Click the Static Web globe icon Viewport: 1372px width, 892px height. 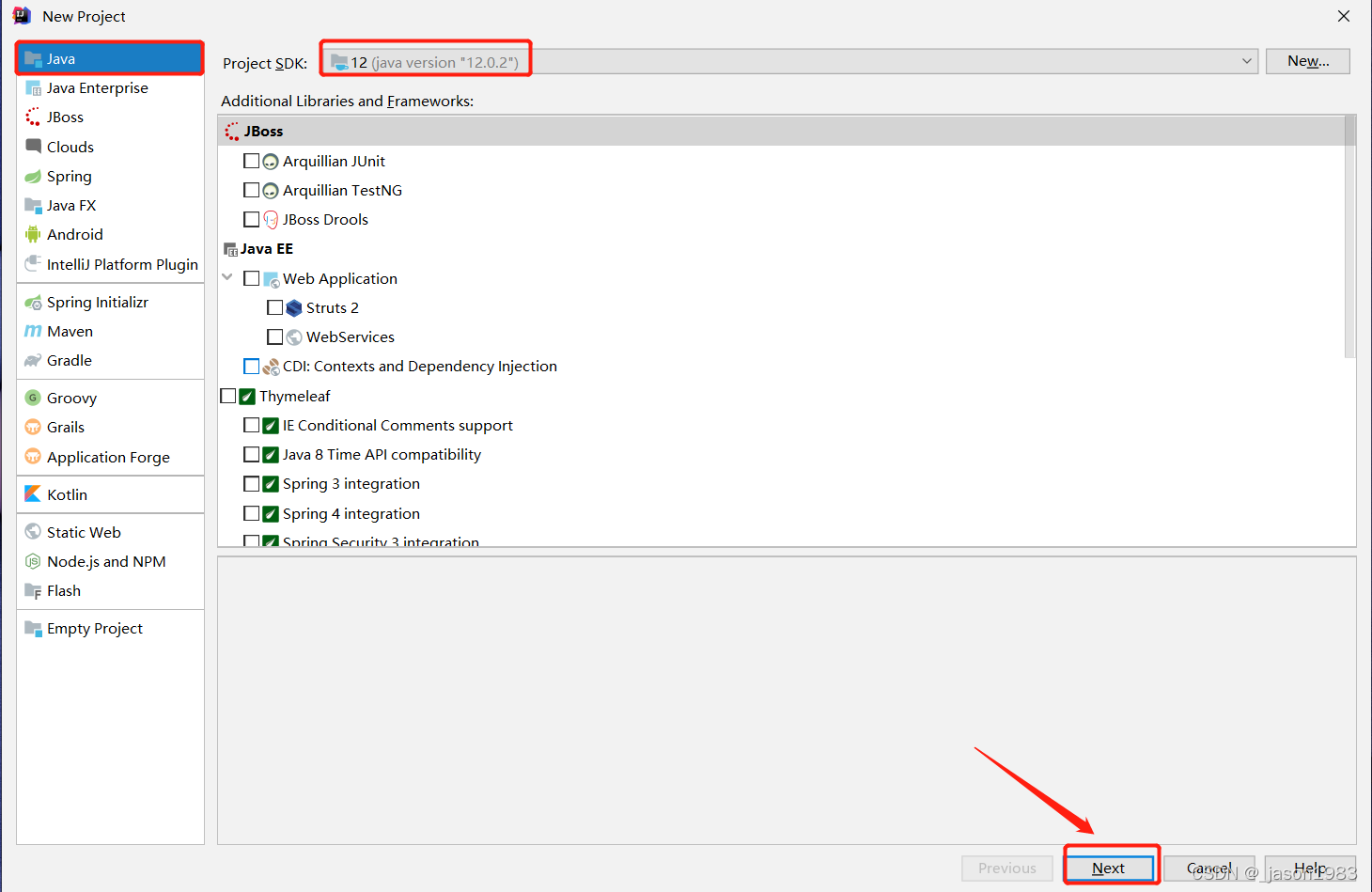(x=33, y=532)
